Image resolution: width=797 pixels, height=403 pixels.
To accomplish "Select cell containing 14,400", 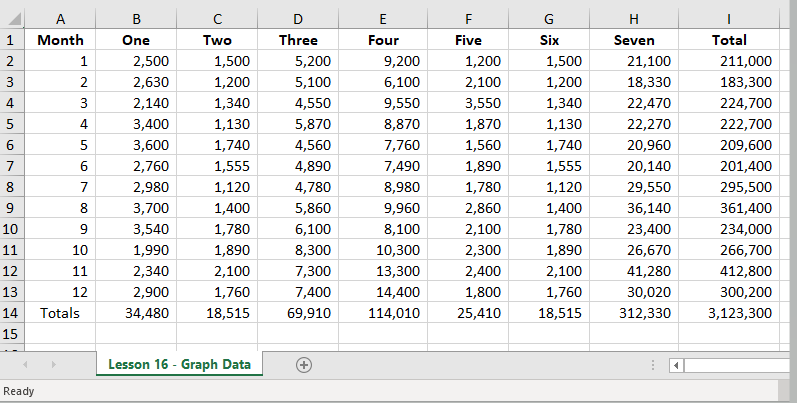I will pos(383,292).
